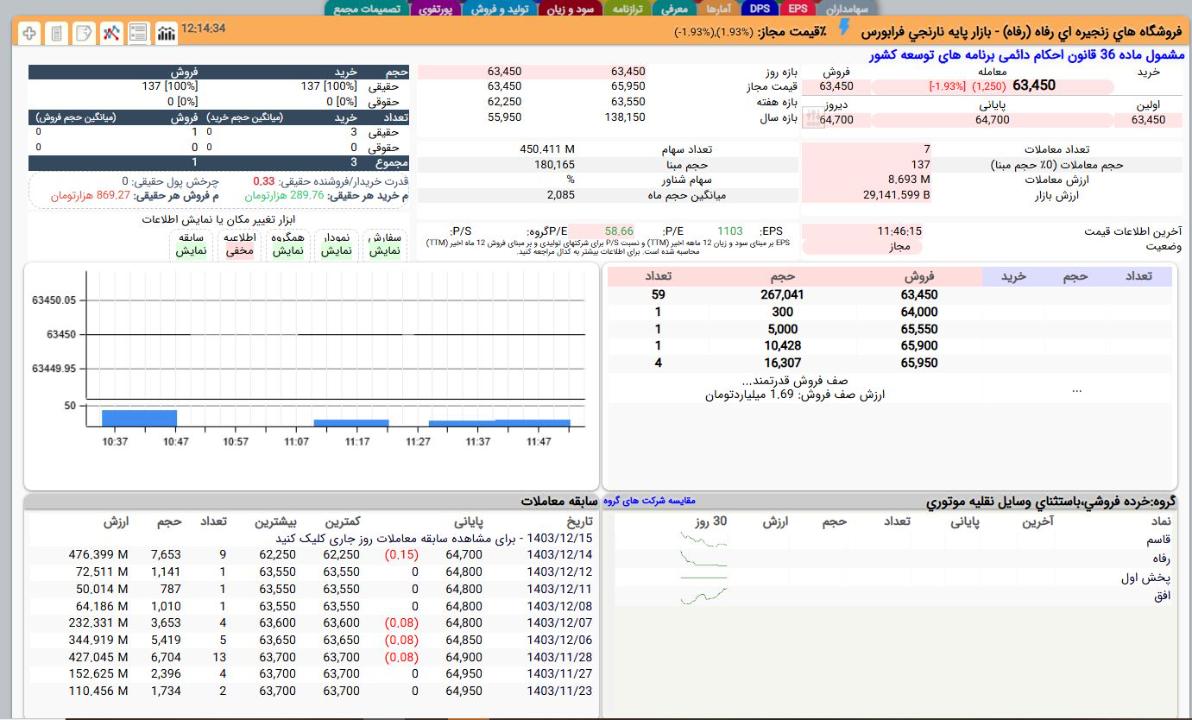Toggle the سفارش display switch
The width and height of the screenshot is (1192, 720).
pos(386,245)
